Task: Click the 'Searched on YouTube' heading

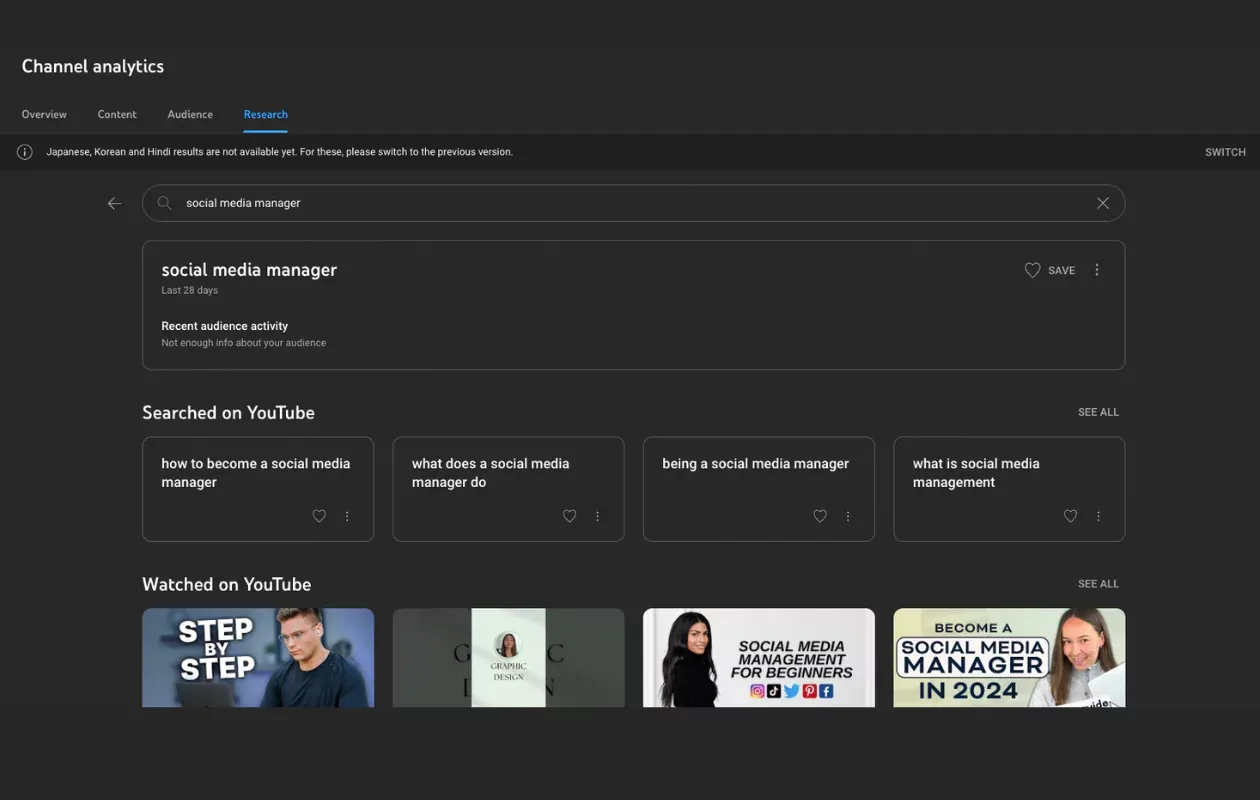Action: [x=228, y=413]
